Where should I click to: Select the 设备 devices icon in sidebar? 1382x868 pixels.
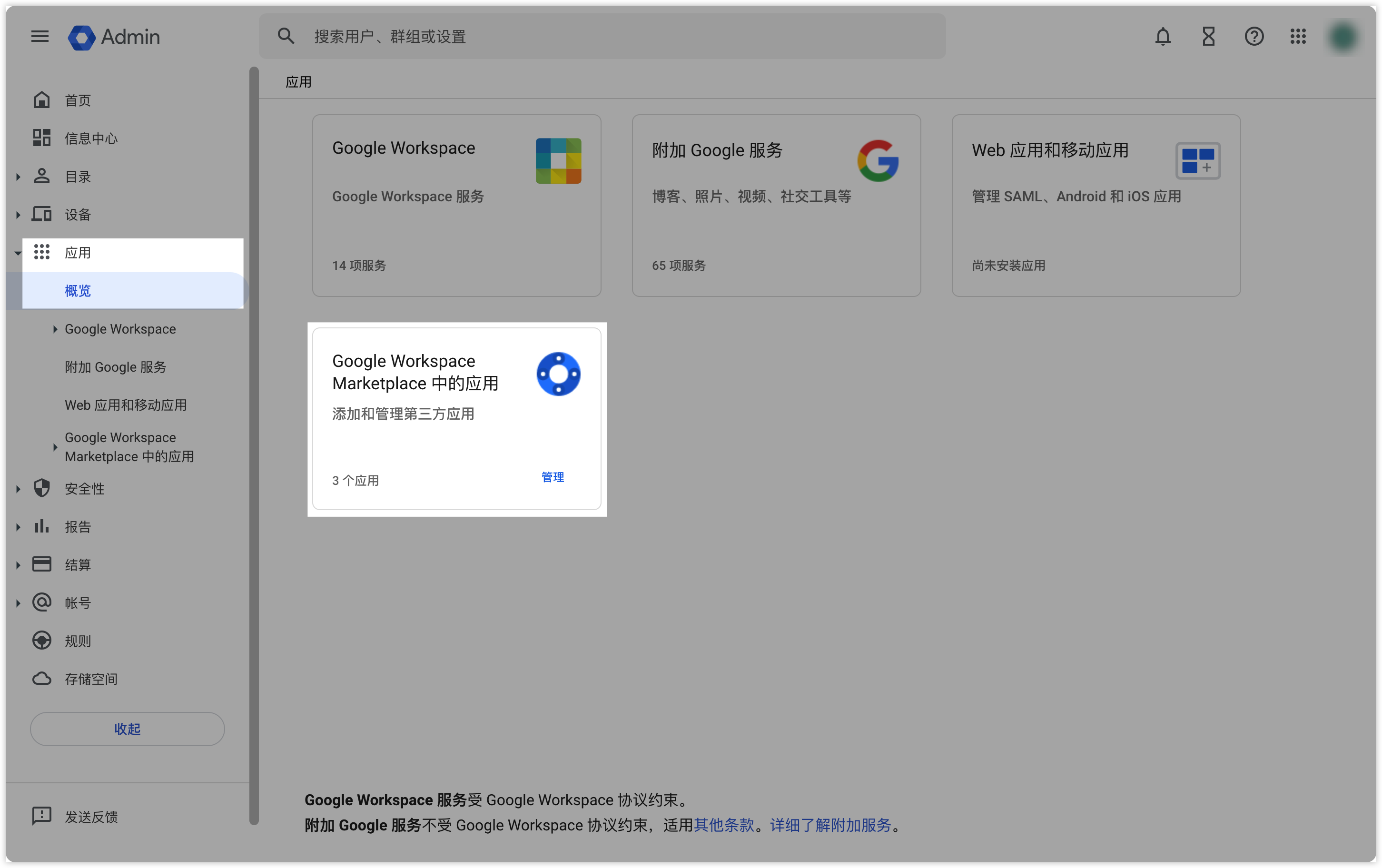[x=42, y=214]
